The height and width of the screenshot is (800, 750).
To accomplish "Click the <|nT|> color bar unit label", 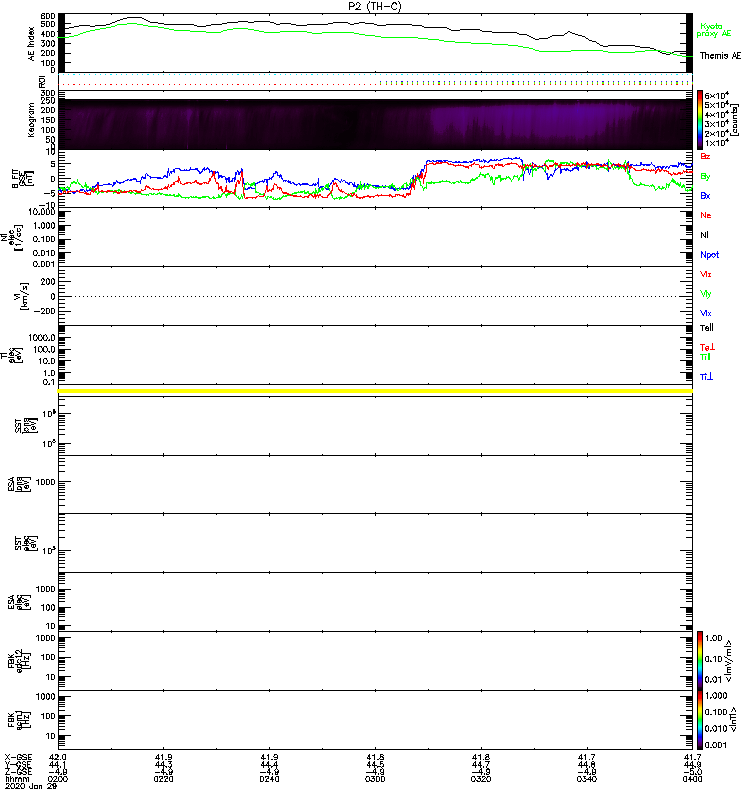I will pyautogui.click(x=733, y=719).
